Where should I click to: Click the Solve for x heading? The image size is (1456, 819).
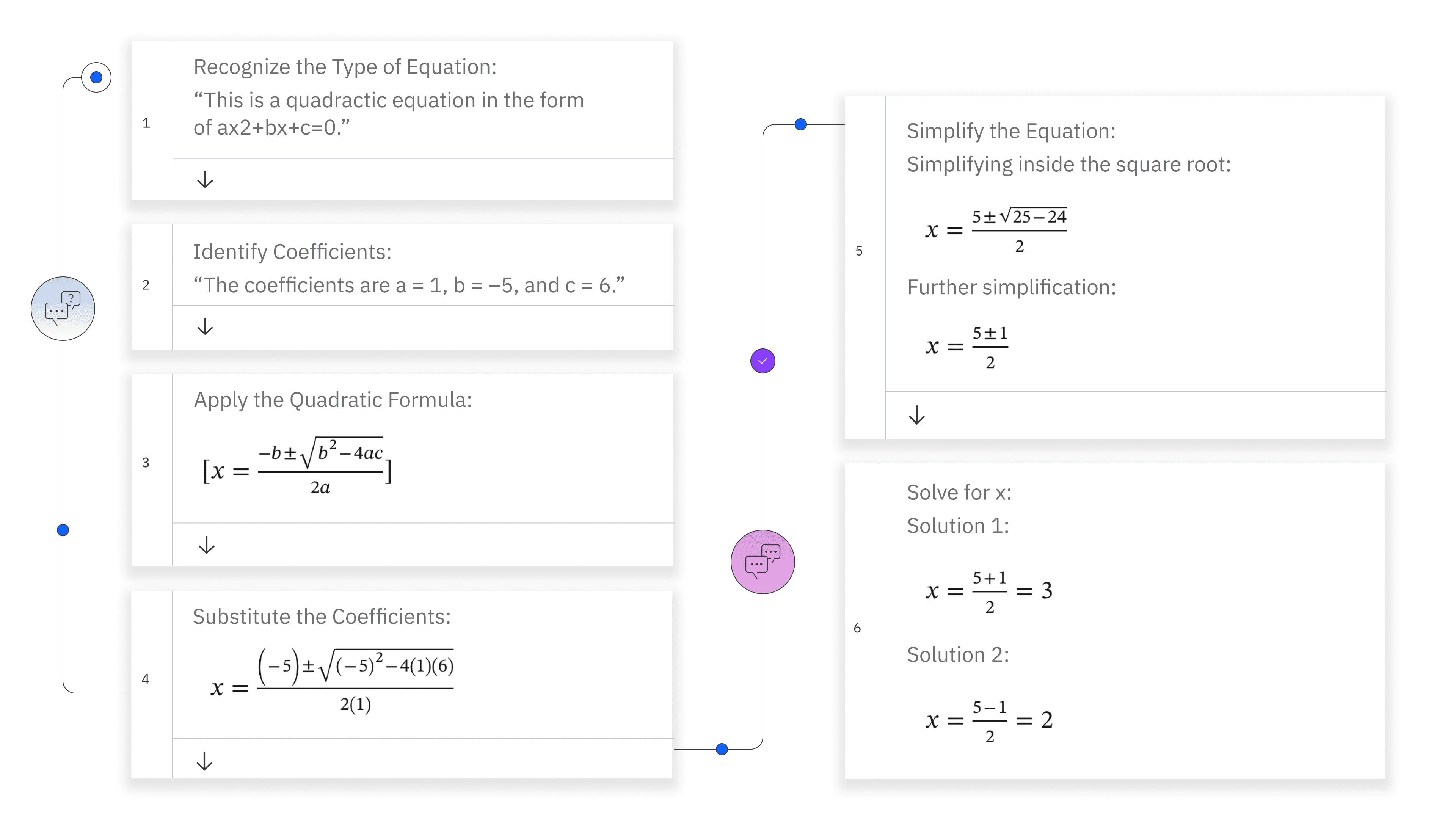(x=959, y=492)
